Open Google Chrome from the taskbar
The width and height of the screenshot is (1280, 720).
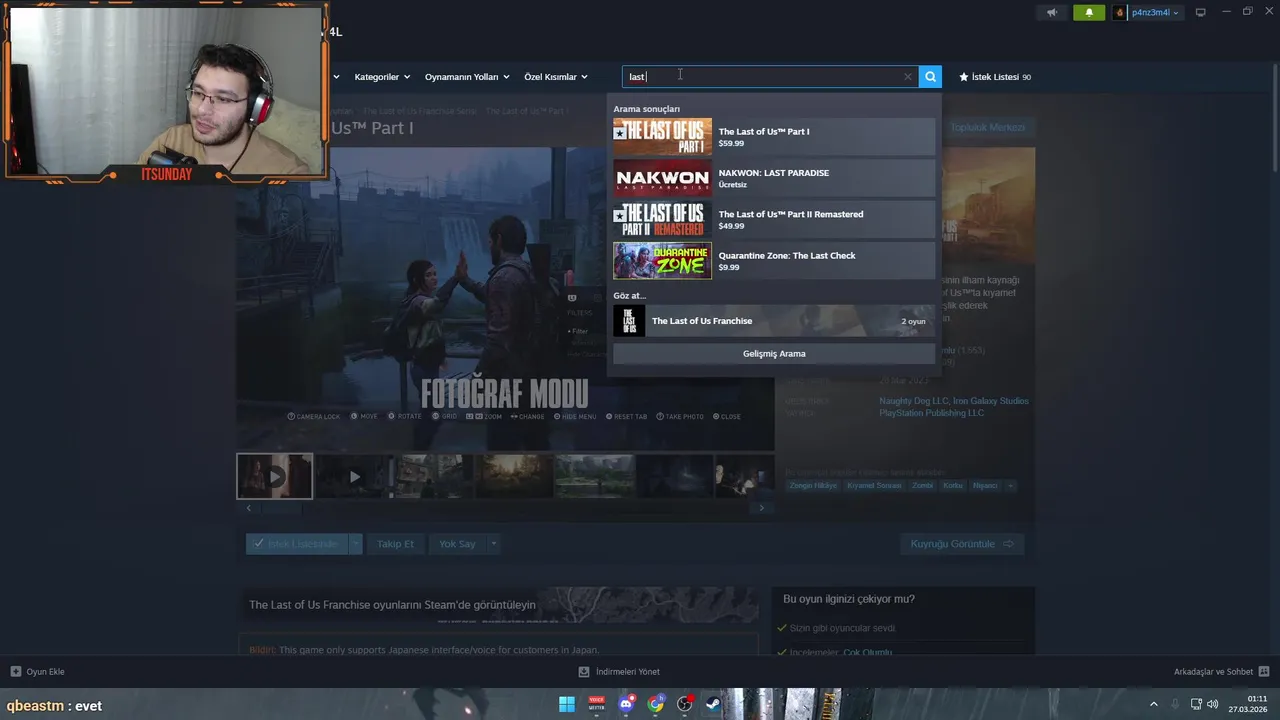655,704
